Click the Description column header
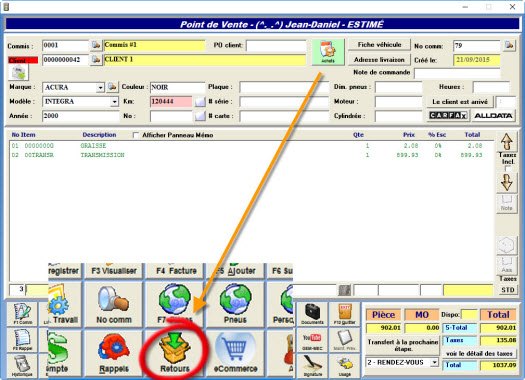This screenshot has height=380, width=525. [x=99, y=135]
